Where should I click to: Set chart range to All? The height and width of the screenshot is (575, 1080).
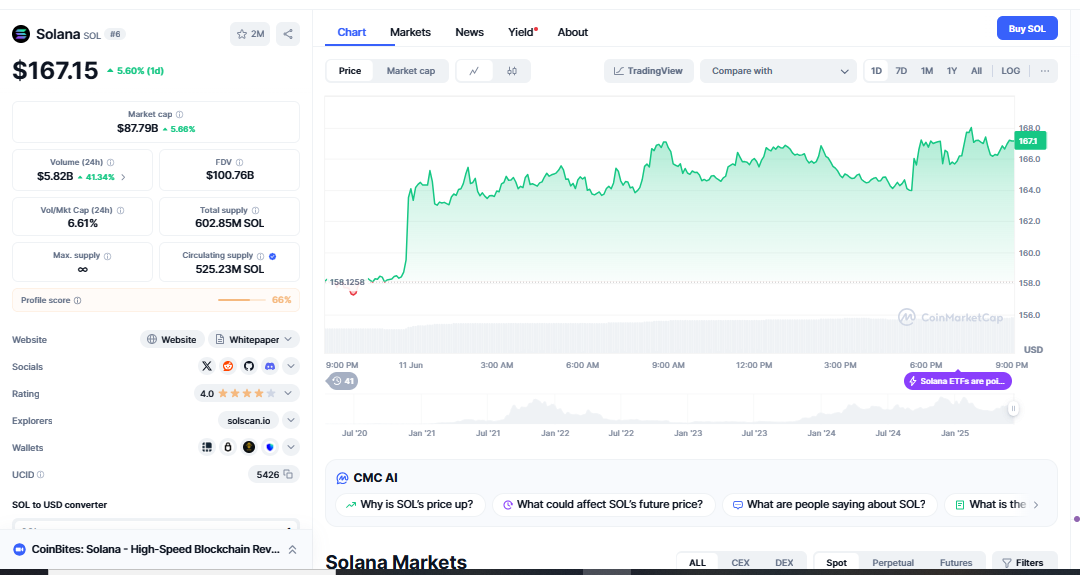point(976,71)
